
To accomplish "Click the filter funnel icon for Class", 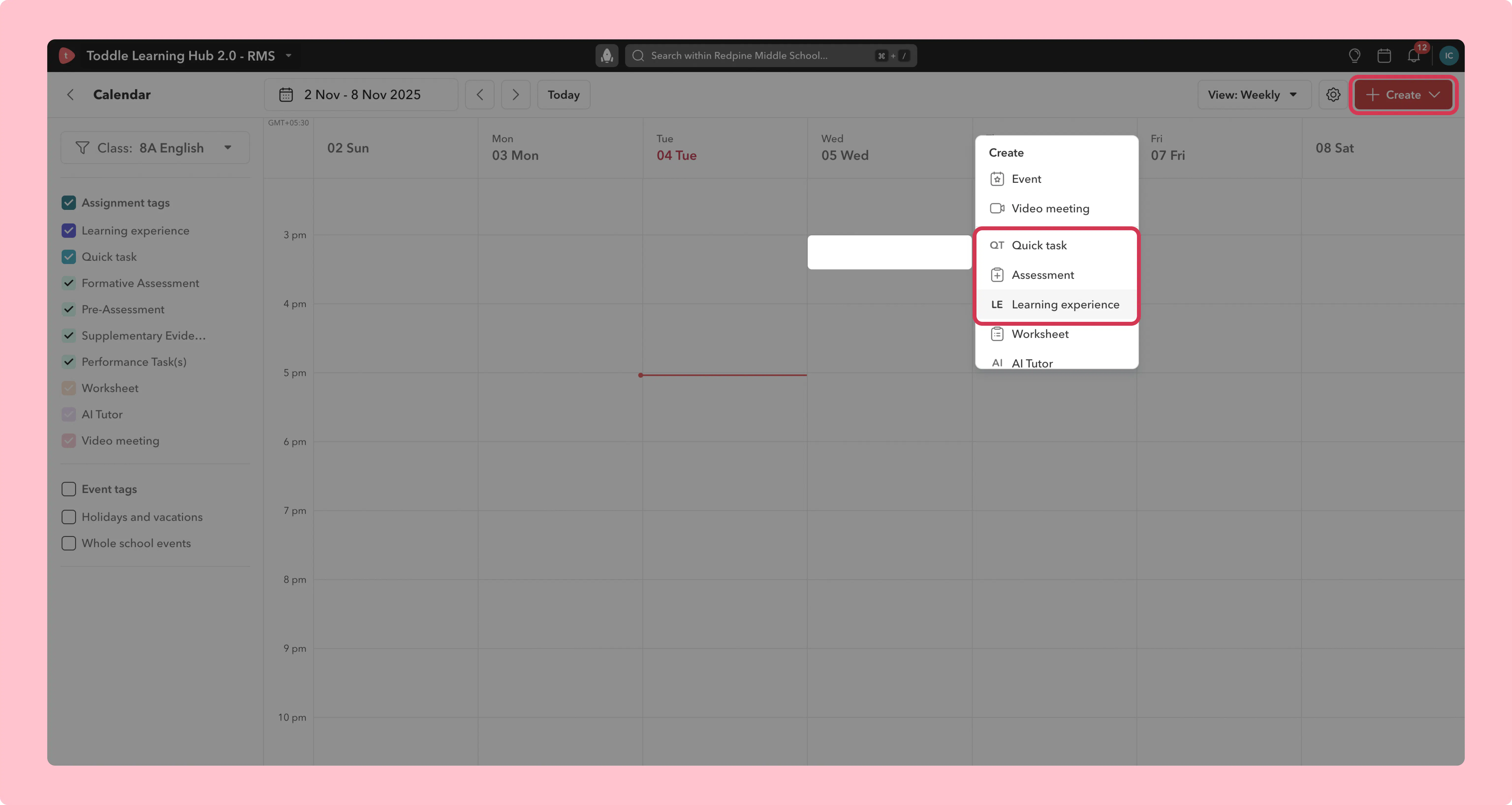I will pyautogui.click(x=82, y=148).
